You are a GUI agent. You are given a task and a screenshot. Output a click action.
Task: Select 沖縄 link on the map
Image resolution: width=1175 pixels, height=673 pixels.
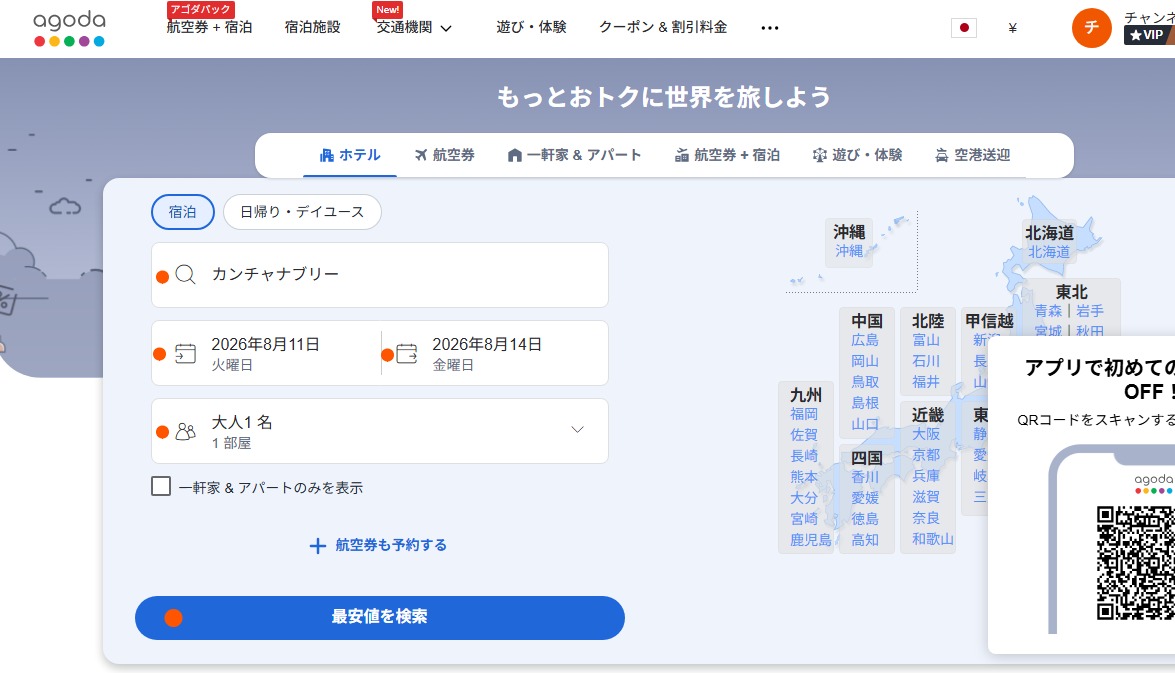coord(849,252)
